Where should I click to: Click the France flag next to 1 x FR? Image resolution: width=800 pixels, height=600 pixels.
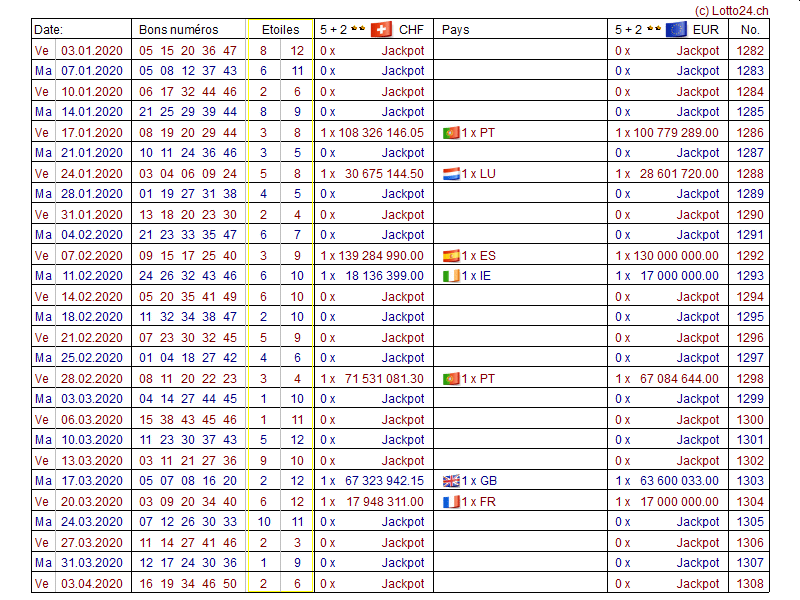451,502
